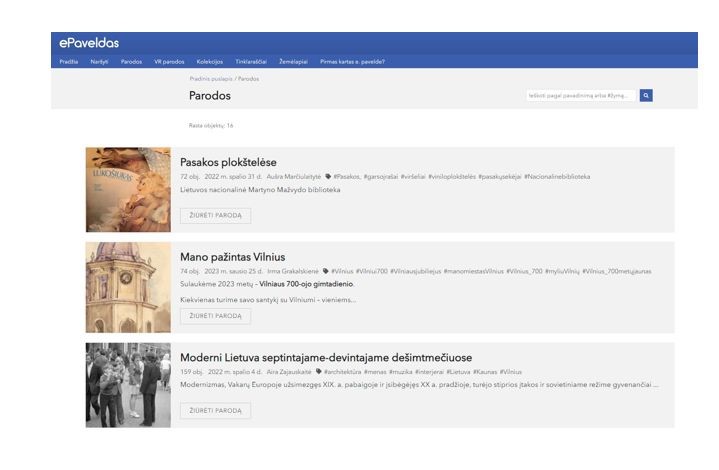Image resolution: width=719 pixels, height=470 pixels.
Task: Click the ePaveldas logo
Action: [89, 43]
